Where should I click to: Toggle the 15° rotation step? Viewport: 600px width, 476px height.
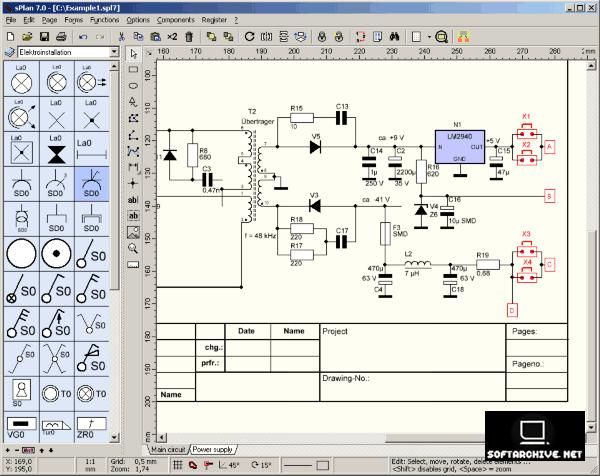pyautogui.click(x=262, y=465)
